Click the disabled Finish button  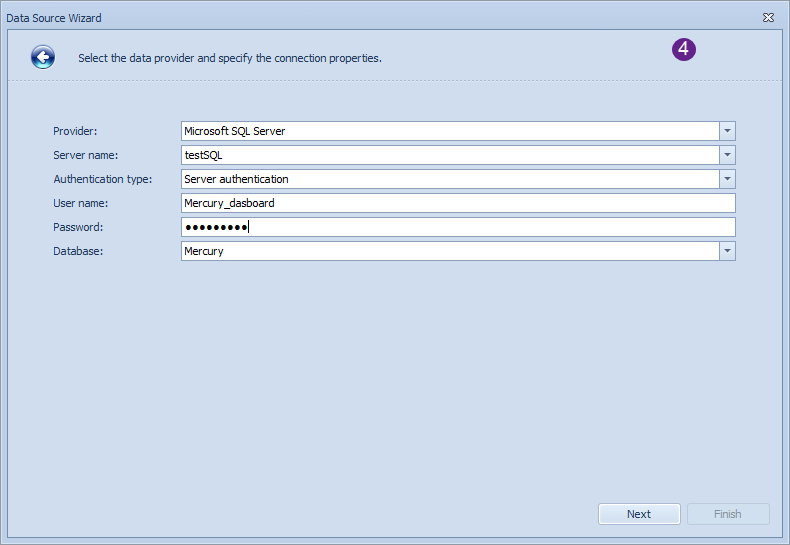pyautogui.click(x=728, y=514)
